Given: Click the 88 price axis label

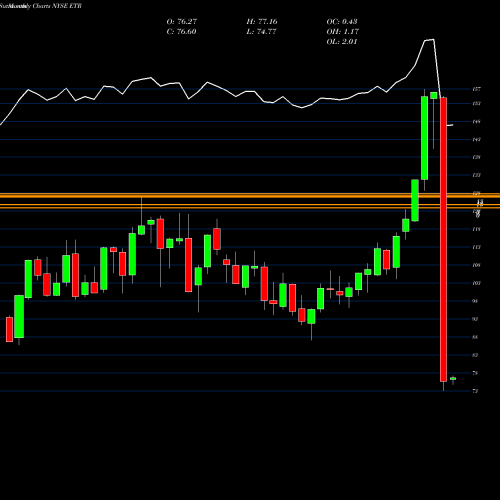Looking at the screenshot, I should coord(475,337).
